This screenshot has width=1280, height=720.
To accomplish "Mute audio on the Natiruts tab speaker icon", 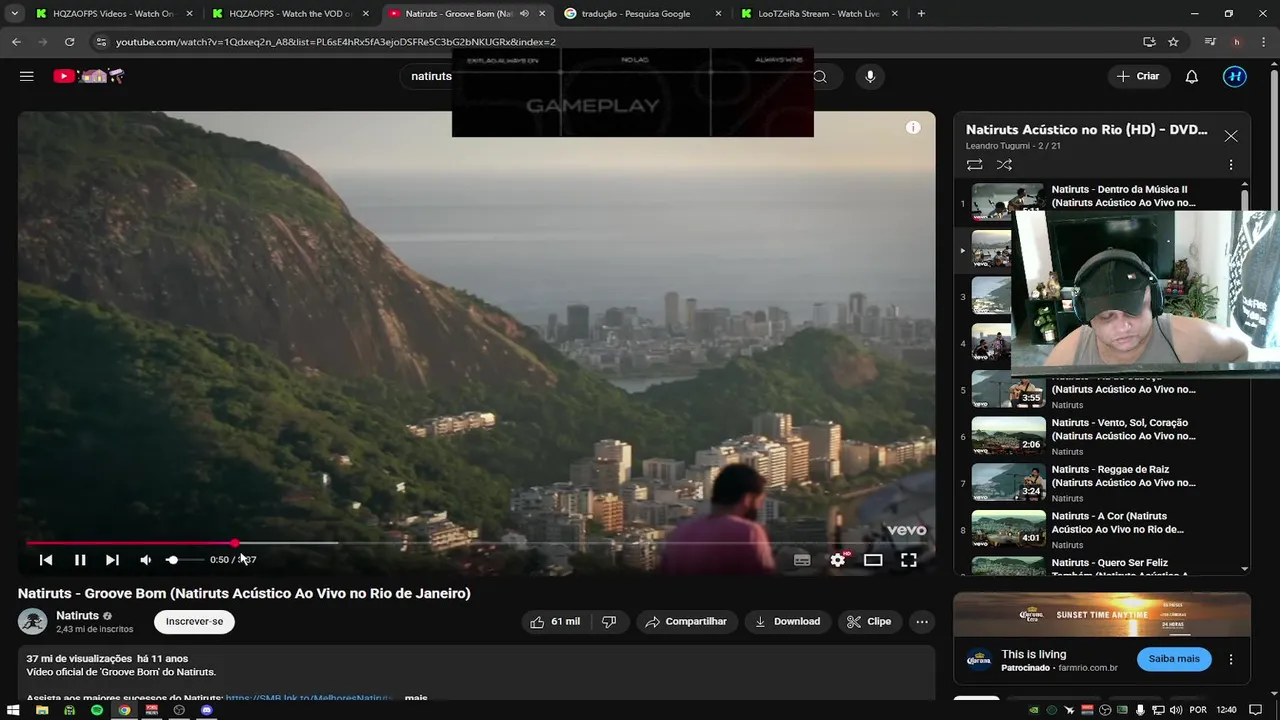I will 524,14.
